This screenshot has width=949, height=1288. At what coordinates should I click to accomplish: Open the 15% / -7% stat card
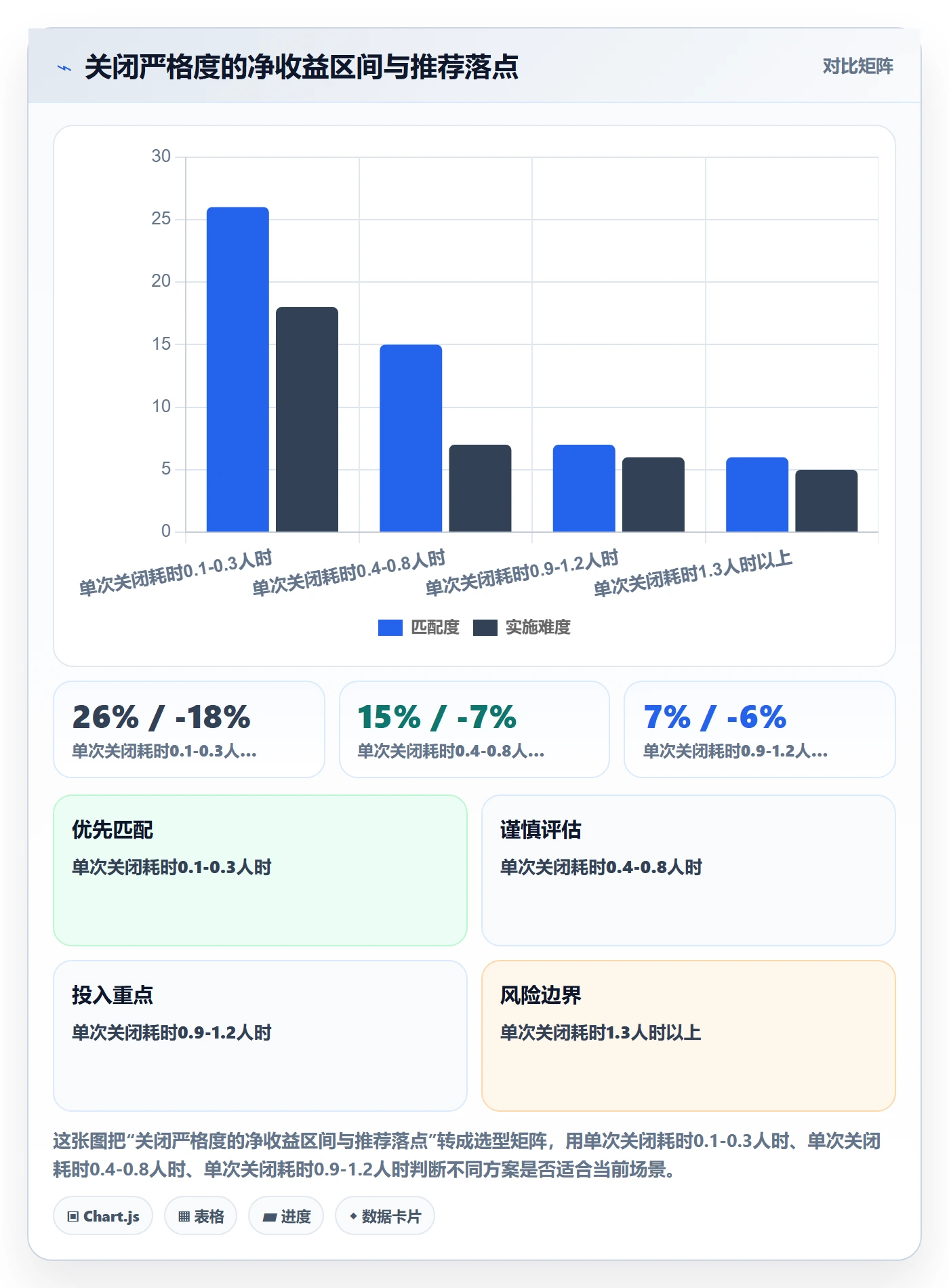coord(474,729)
